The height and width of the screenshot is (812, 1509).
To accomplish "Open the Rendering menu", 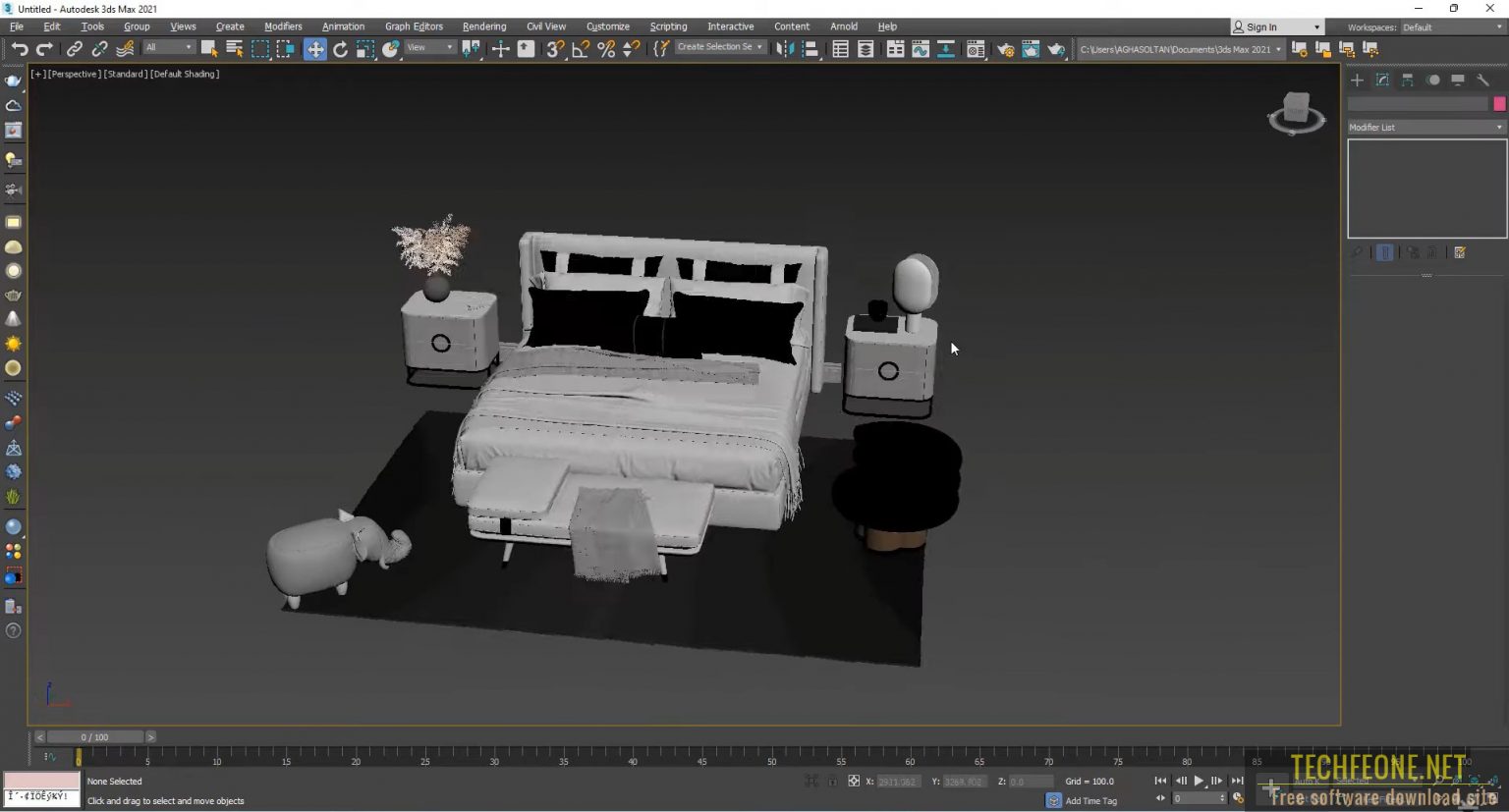I will [x=484, y=27].
